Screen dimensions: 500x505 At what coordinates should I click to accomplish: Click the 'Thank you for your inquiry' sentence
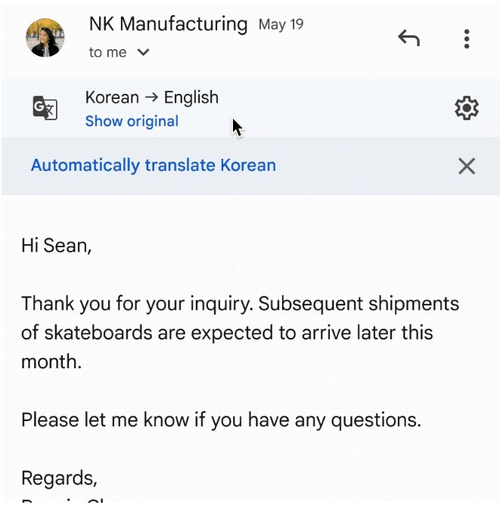pos(137,304)
